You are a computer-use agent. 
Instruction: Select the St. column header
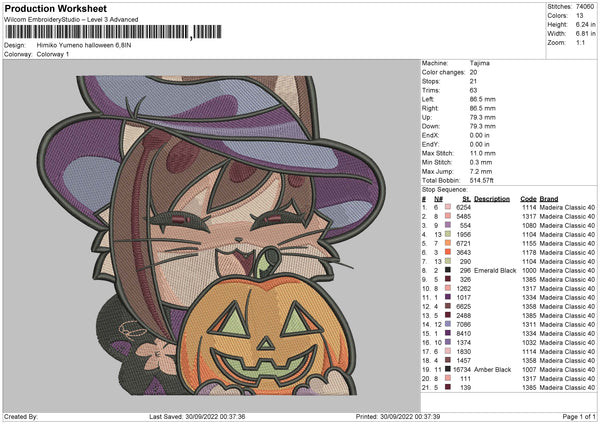click(466, 198)
